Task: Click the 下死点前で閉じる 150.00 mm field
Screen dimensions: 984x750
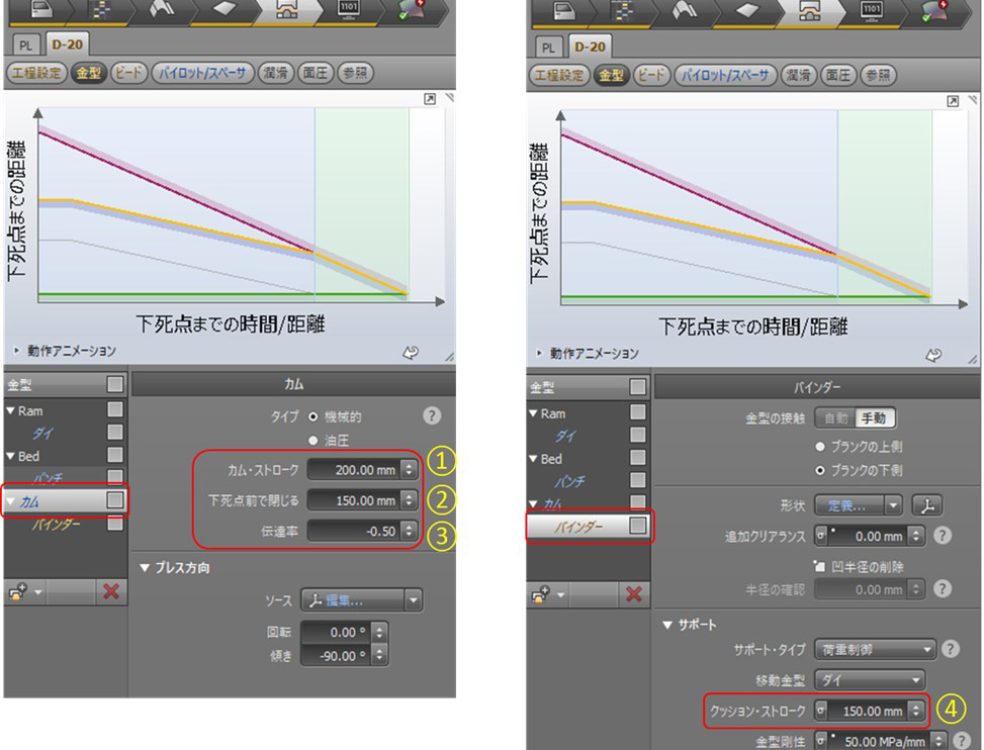Action: pos(362,500)
